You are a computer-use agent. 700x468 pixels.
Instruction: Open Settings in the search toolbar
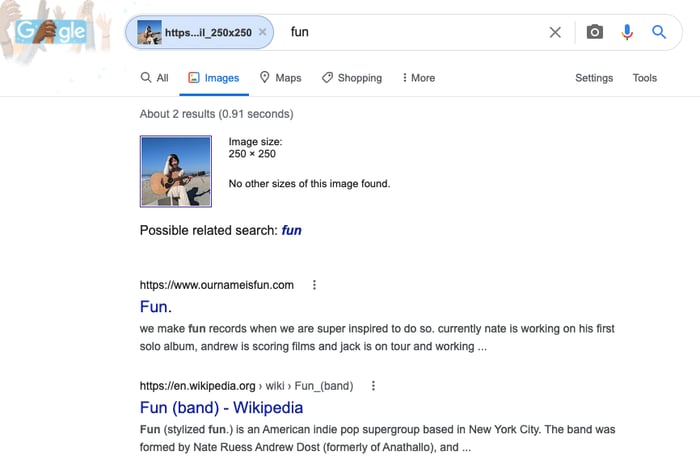pyautogui.click(x=594, y=78)
